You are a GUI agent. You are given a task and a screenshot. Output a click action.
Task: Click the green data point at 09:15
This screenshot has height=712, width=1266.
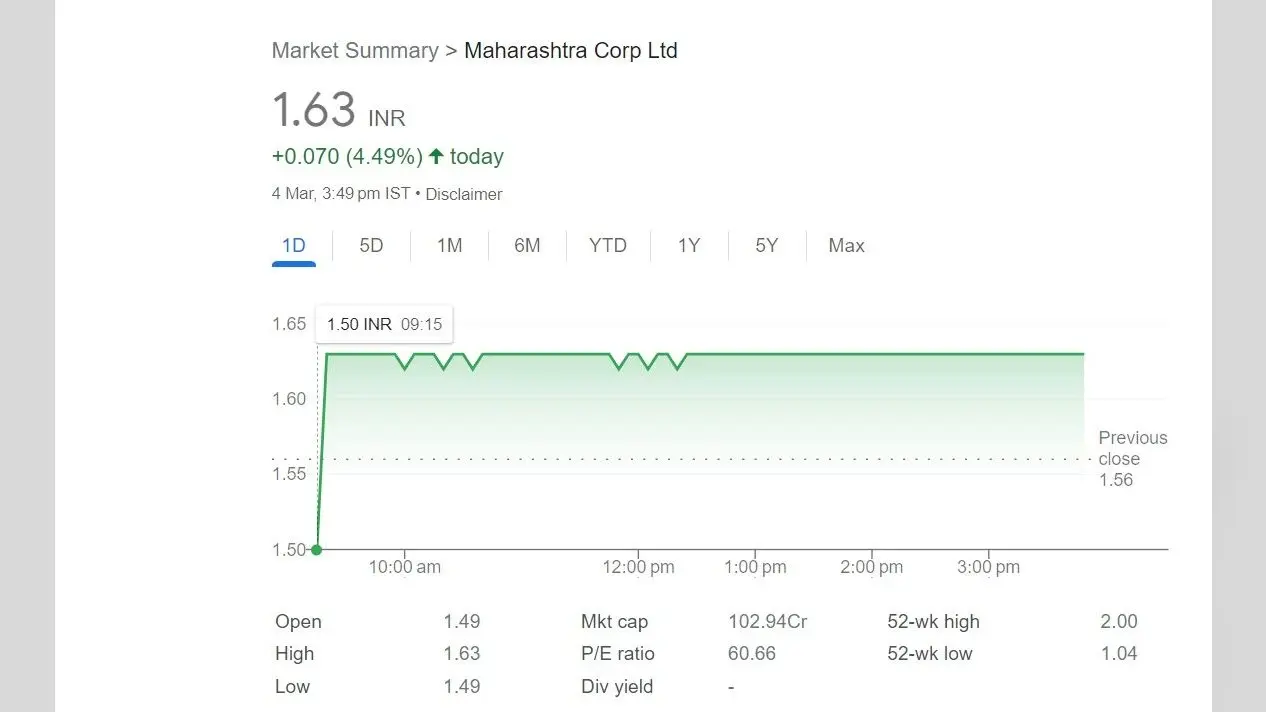(317, 549)
